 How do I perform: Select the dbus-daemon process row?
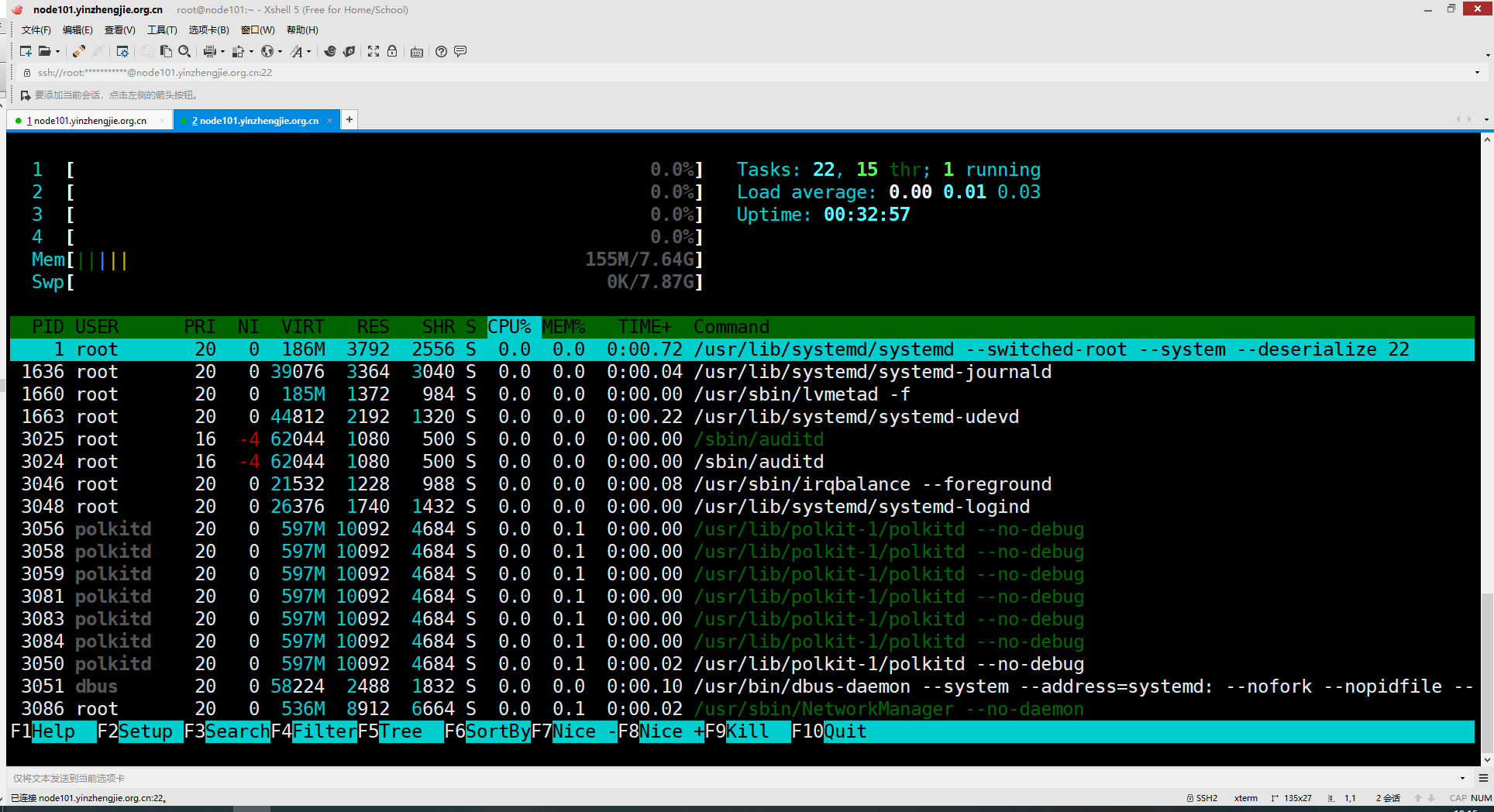click(x=742, y=686)
